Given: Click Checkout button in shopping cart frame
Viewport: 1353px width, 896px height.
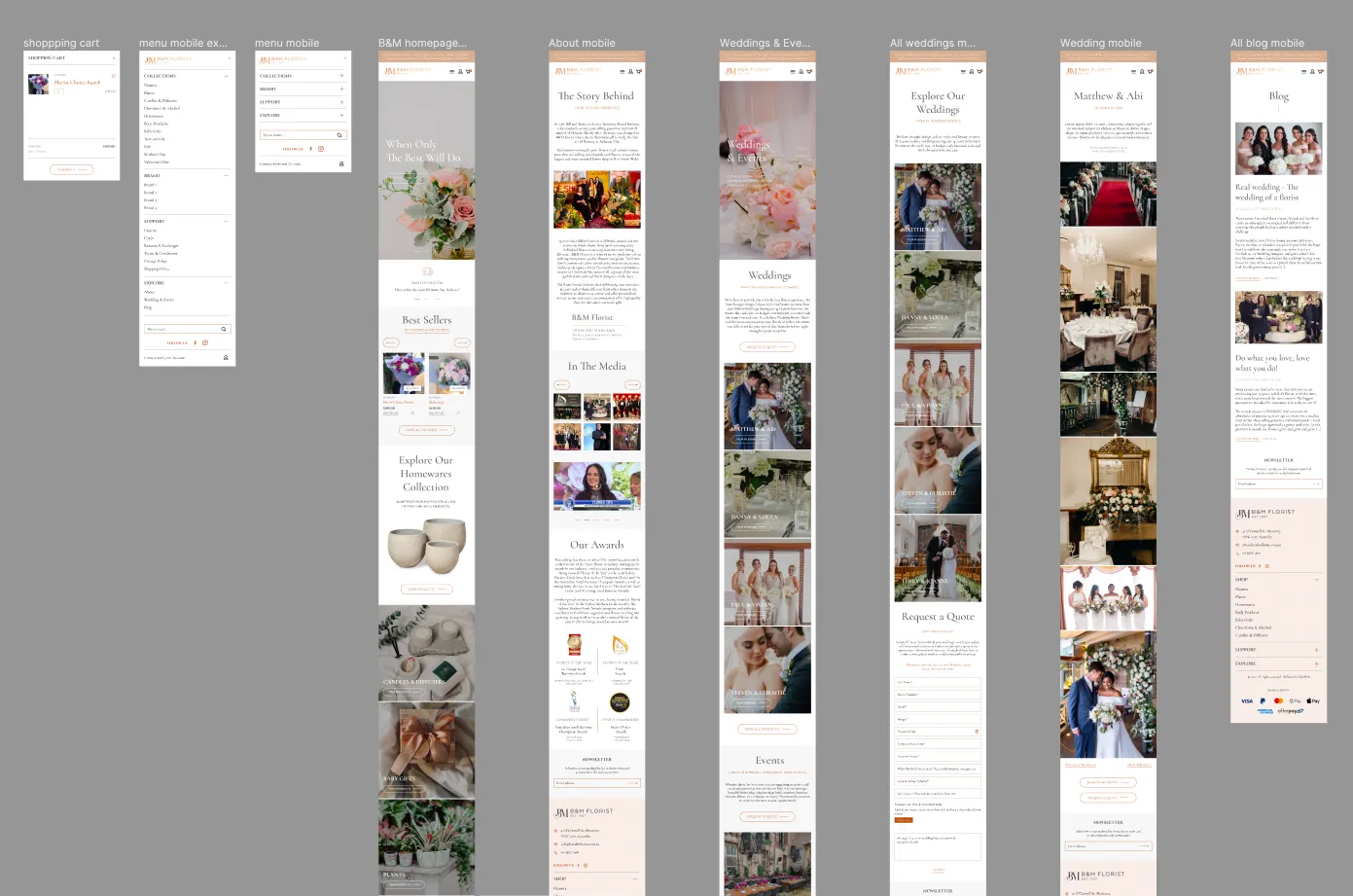Looking at the screenshot, I should pos(72,169).
